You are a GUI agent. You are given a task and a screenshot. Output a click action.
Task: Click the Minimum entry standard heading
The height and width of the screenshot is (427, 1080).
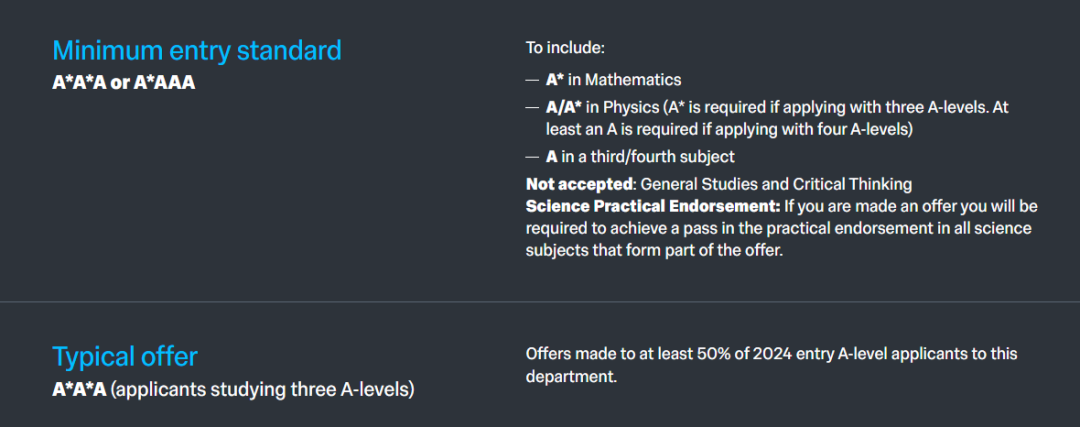point(197,51)
